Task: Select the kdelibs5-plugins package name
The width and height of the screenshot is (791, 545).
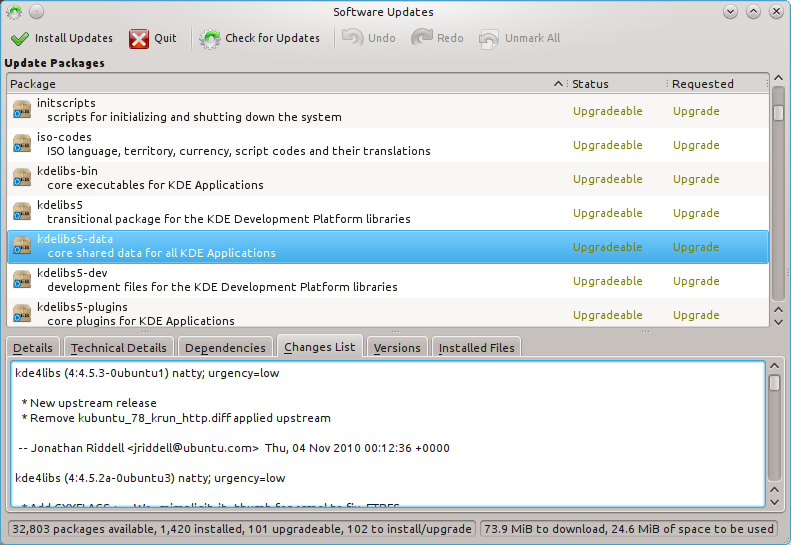Action: 82,307
